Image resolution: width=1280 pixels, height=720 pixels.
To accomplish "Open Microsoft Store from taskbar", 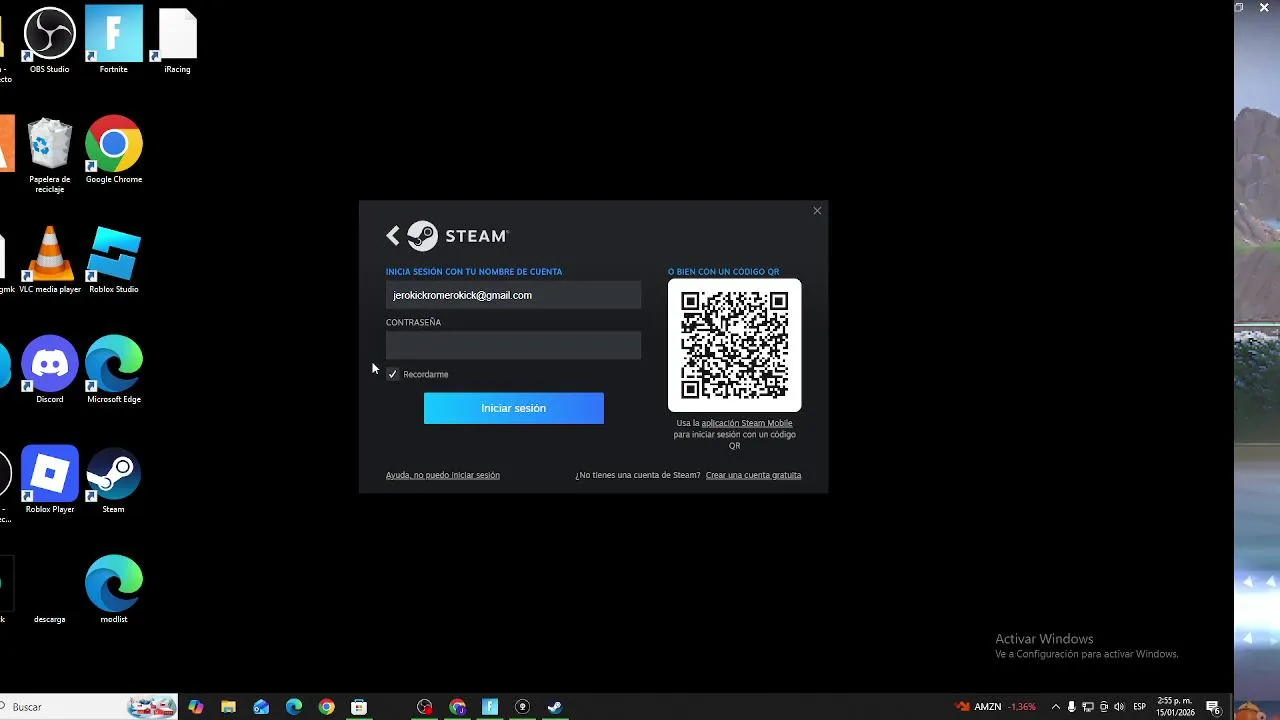I will coord(359,707).
